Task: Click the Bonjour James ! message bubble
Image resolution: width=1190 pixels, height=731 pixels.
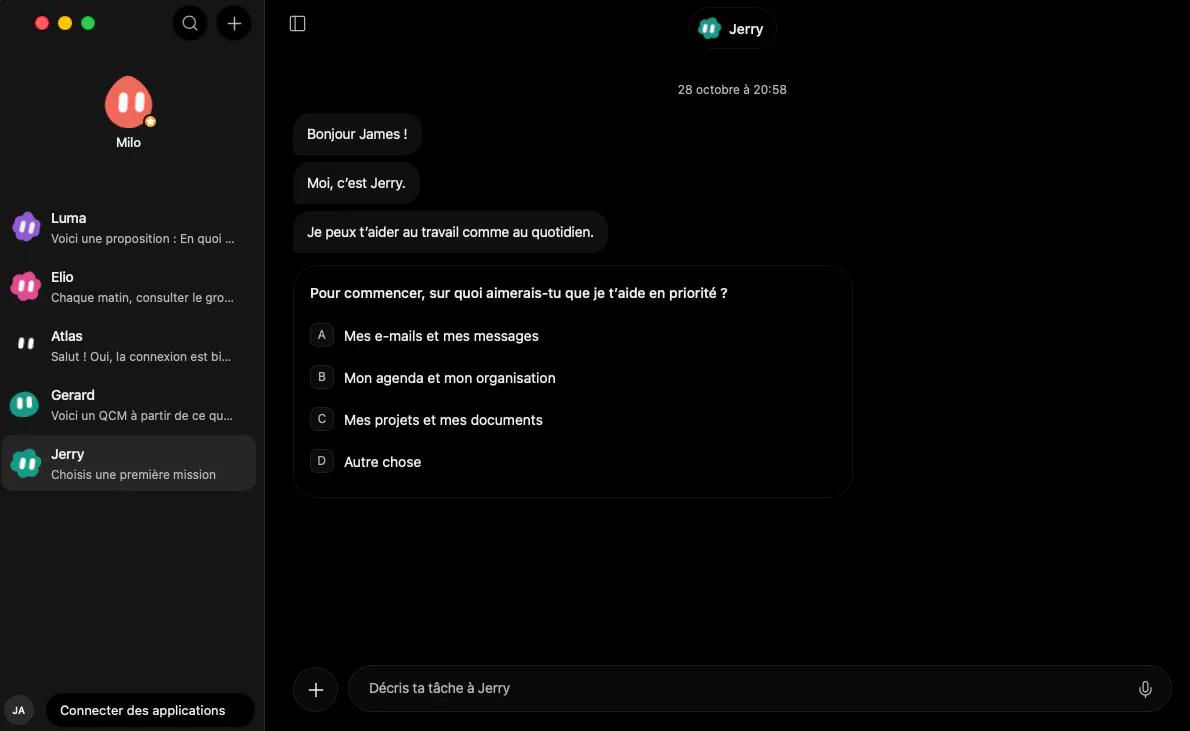Action: 357,134
